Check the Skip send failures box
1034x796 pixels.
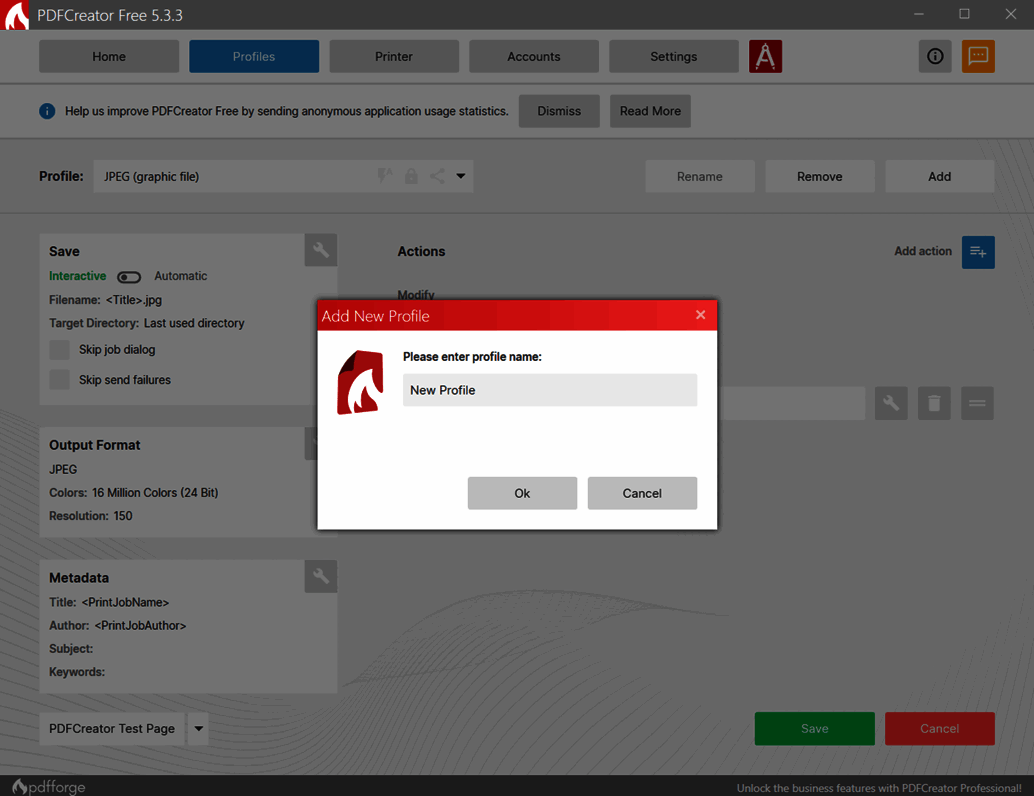[59, 380]
